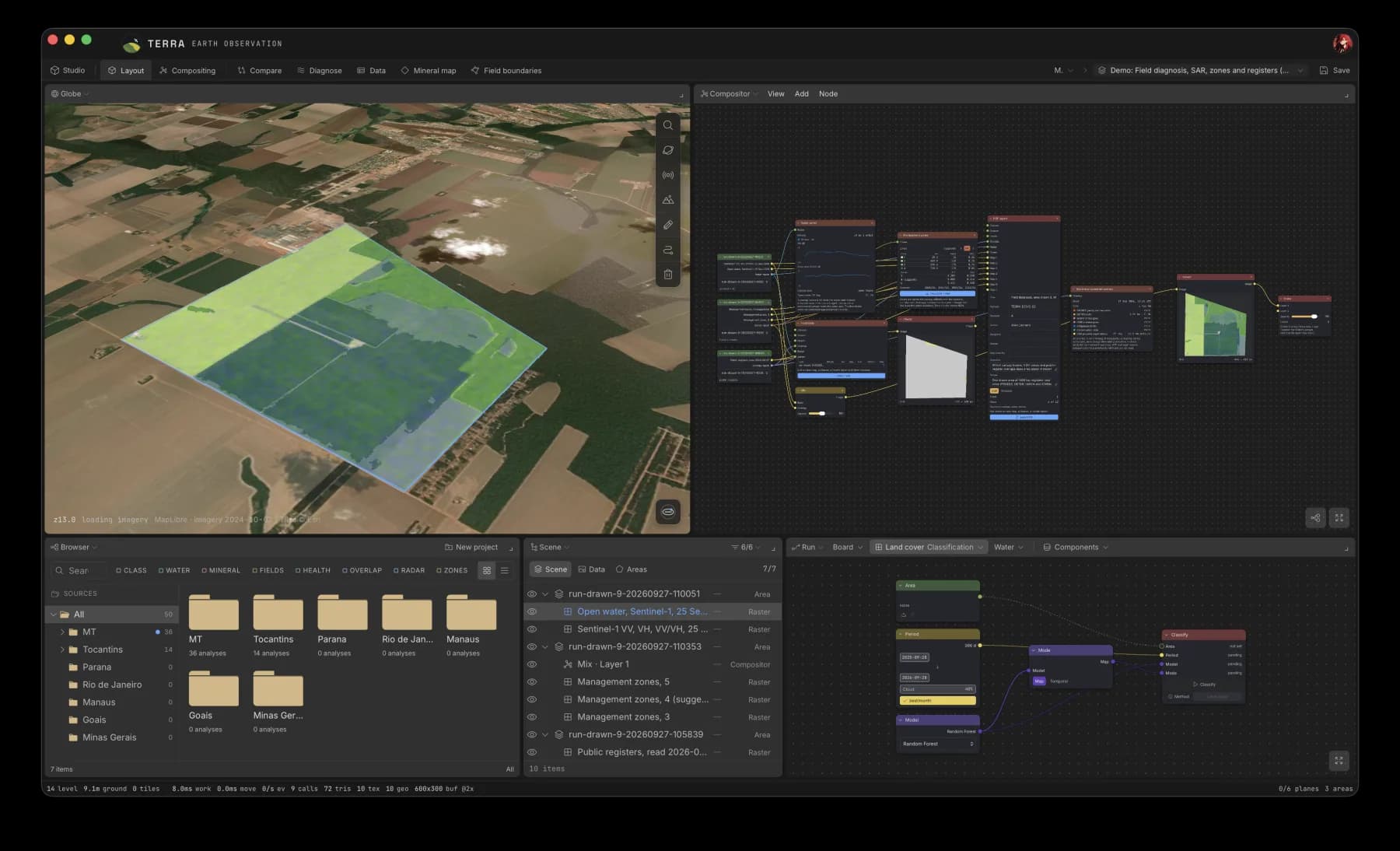The height and width of the screenshot is (851, 1400).
Task: Select the planet orbit tool on globe
Action: [668, 150]
